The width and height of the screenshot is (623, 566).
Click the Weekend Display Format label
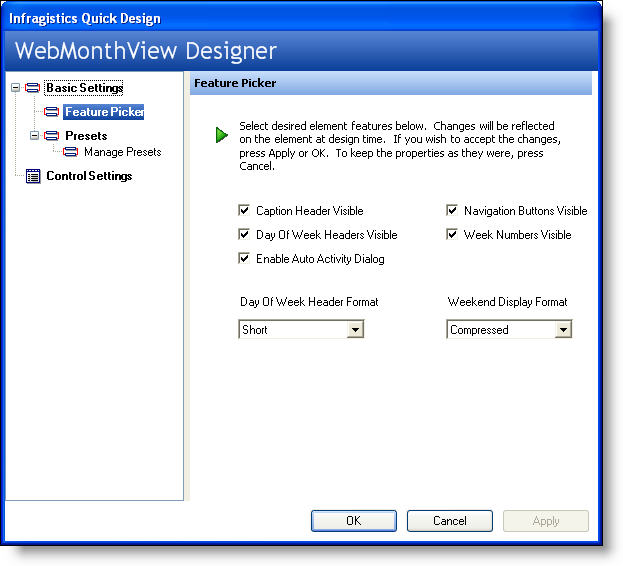pos(507,302)
